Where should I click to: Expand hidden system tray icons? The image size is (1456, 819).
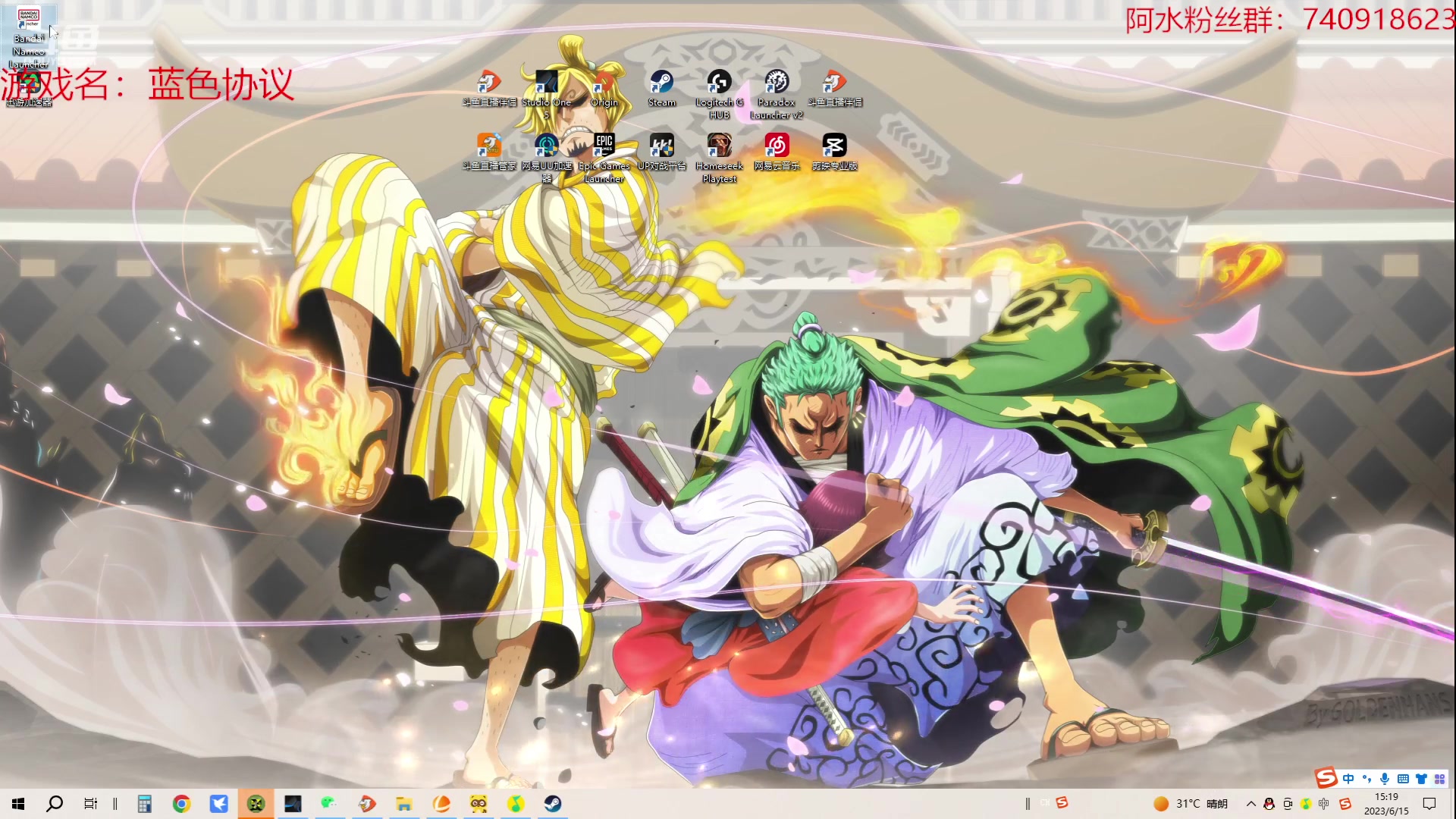1251,804
